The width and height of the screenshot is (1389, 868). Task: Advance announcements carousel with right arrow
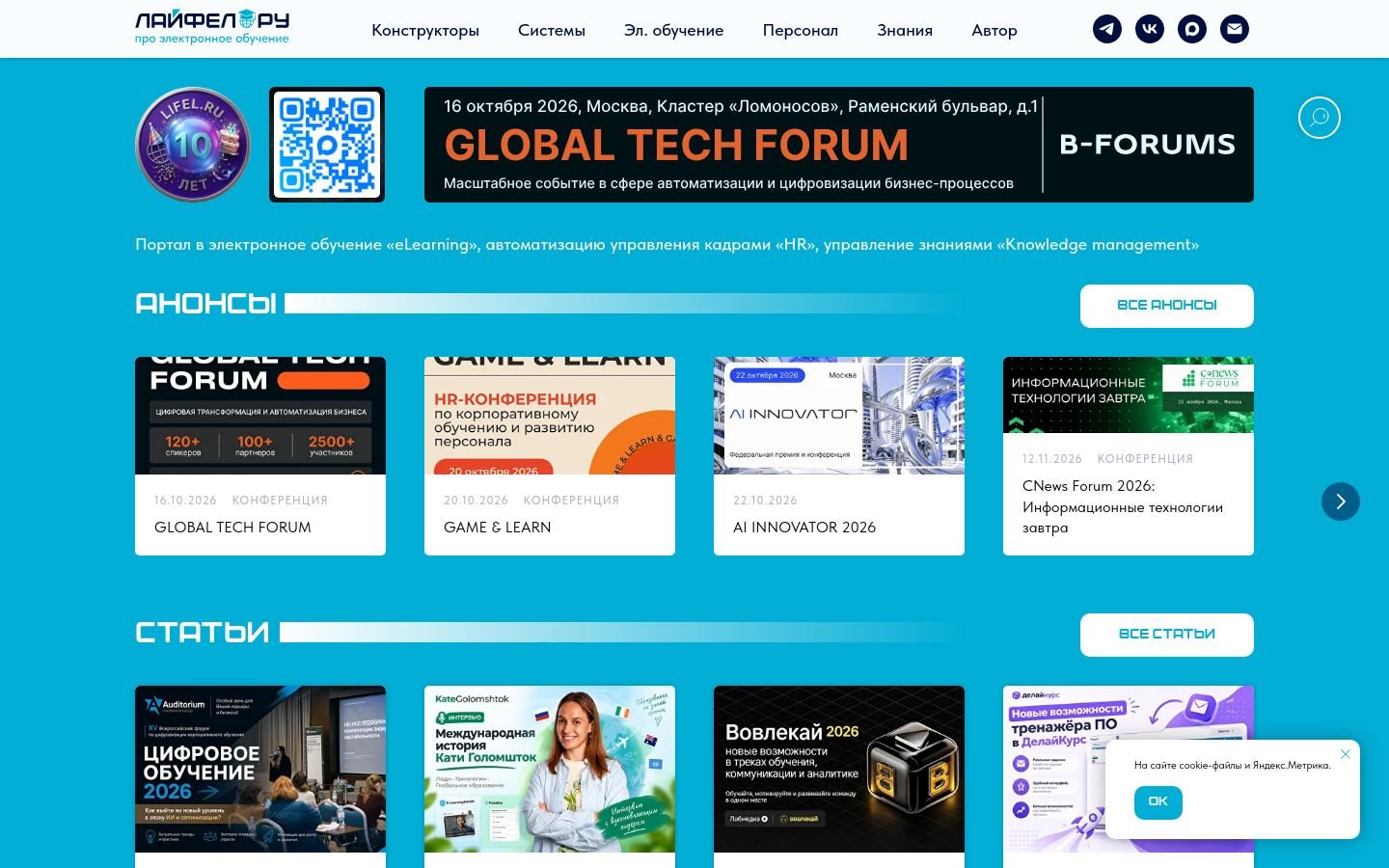pos(1341,502)
